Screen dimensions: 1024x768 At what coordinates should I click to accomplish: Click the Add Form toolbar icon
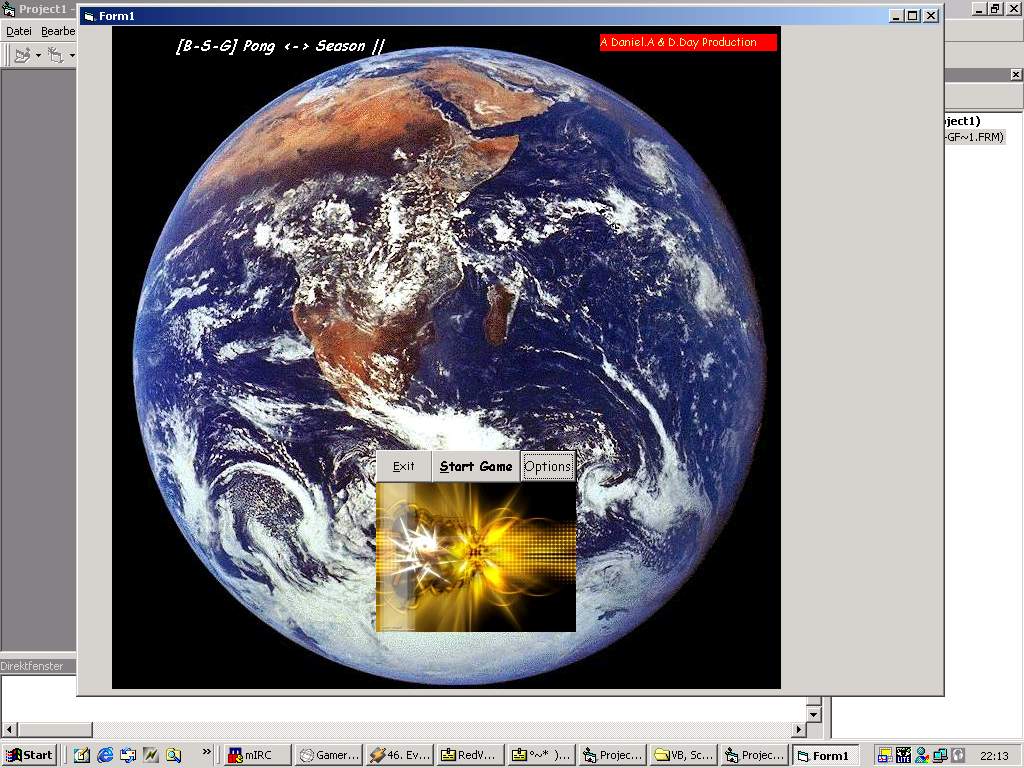[56, 56]
